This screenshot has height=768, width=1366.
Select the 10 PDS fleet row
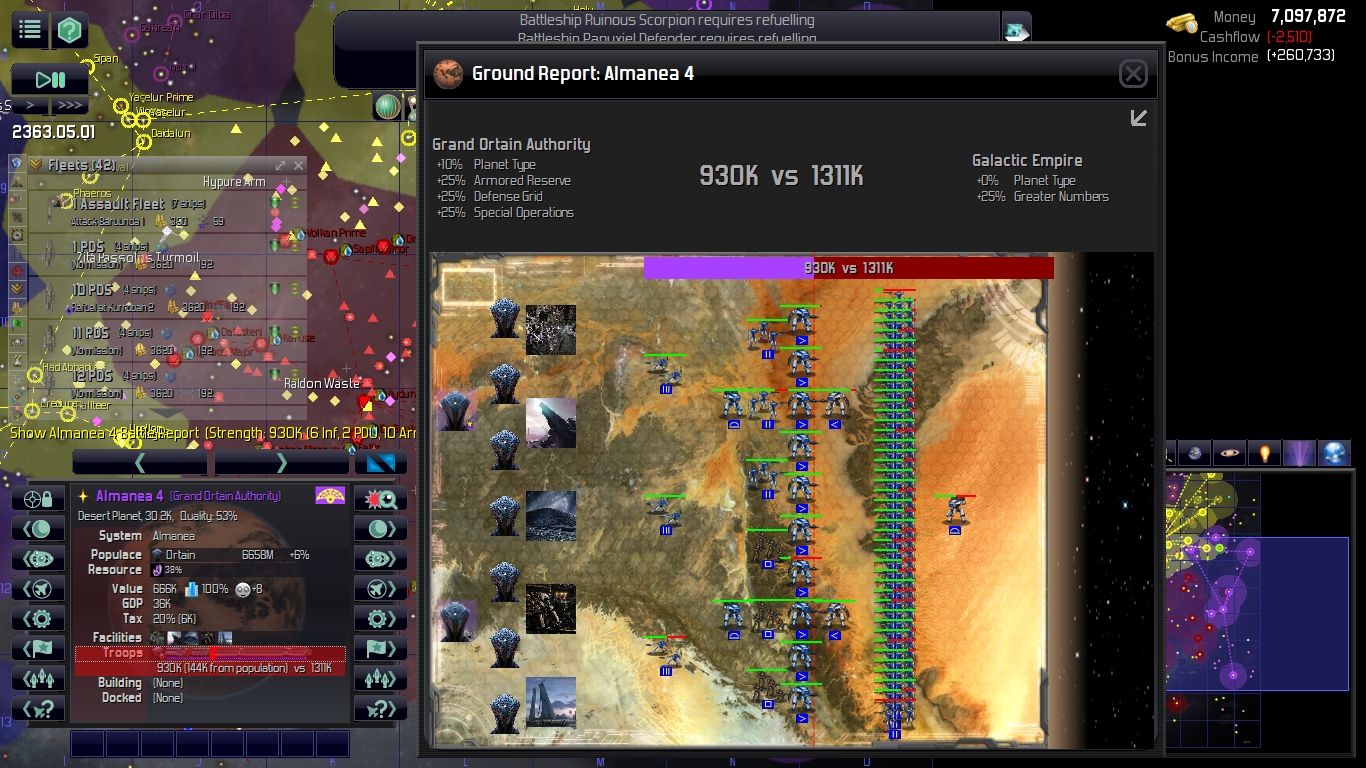(167, 297)
